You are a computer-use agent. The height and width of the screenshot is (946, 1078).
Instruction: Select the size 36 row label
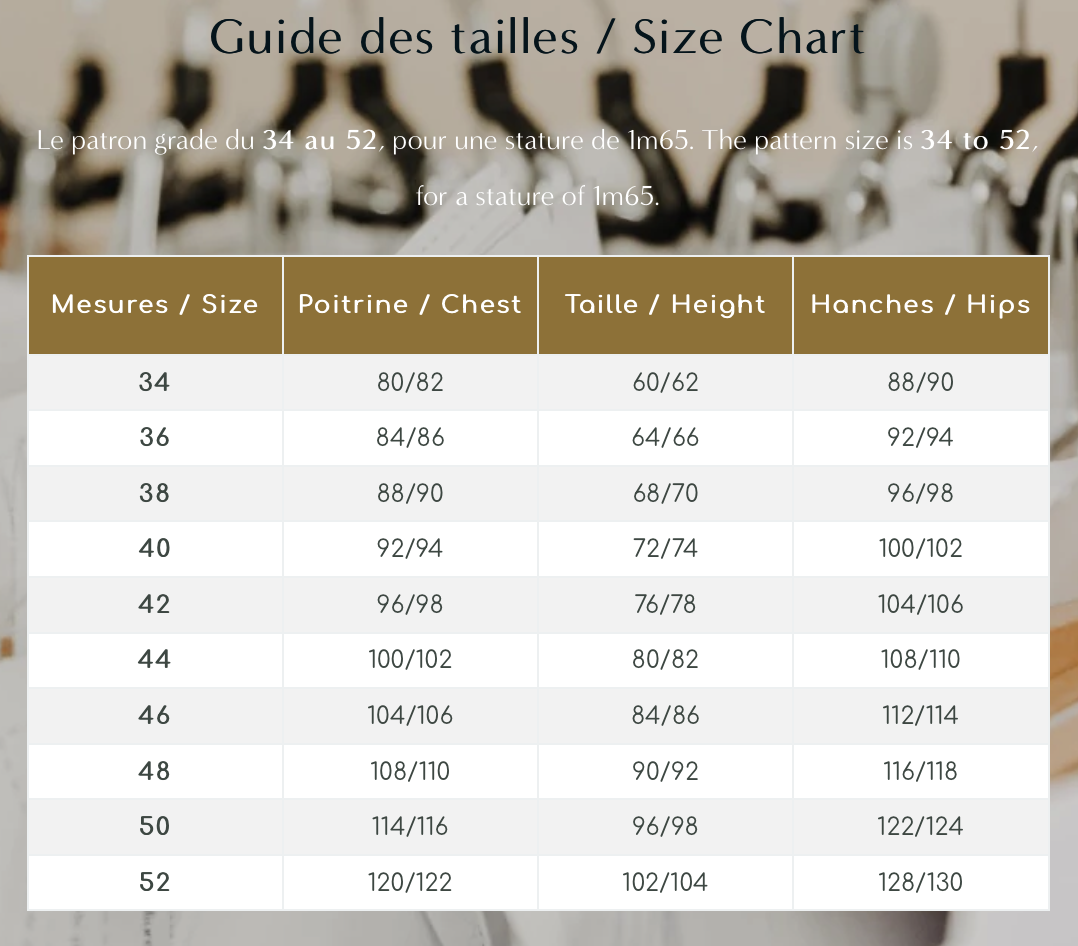[x=155, y=437]
